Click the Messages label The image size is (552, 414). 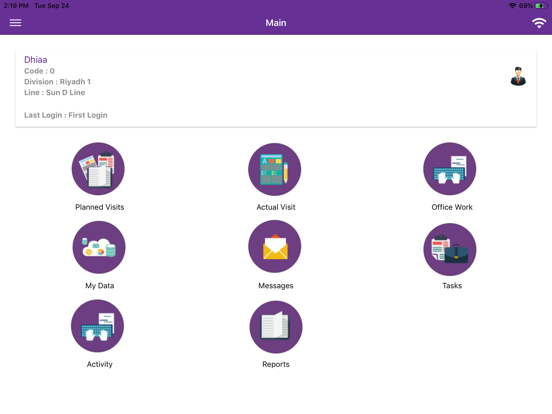[276, 286]
